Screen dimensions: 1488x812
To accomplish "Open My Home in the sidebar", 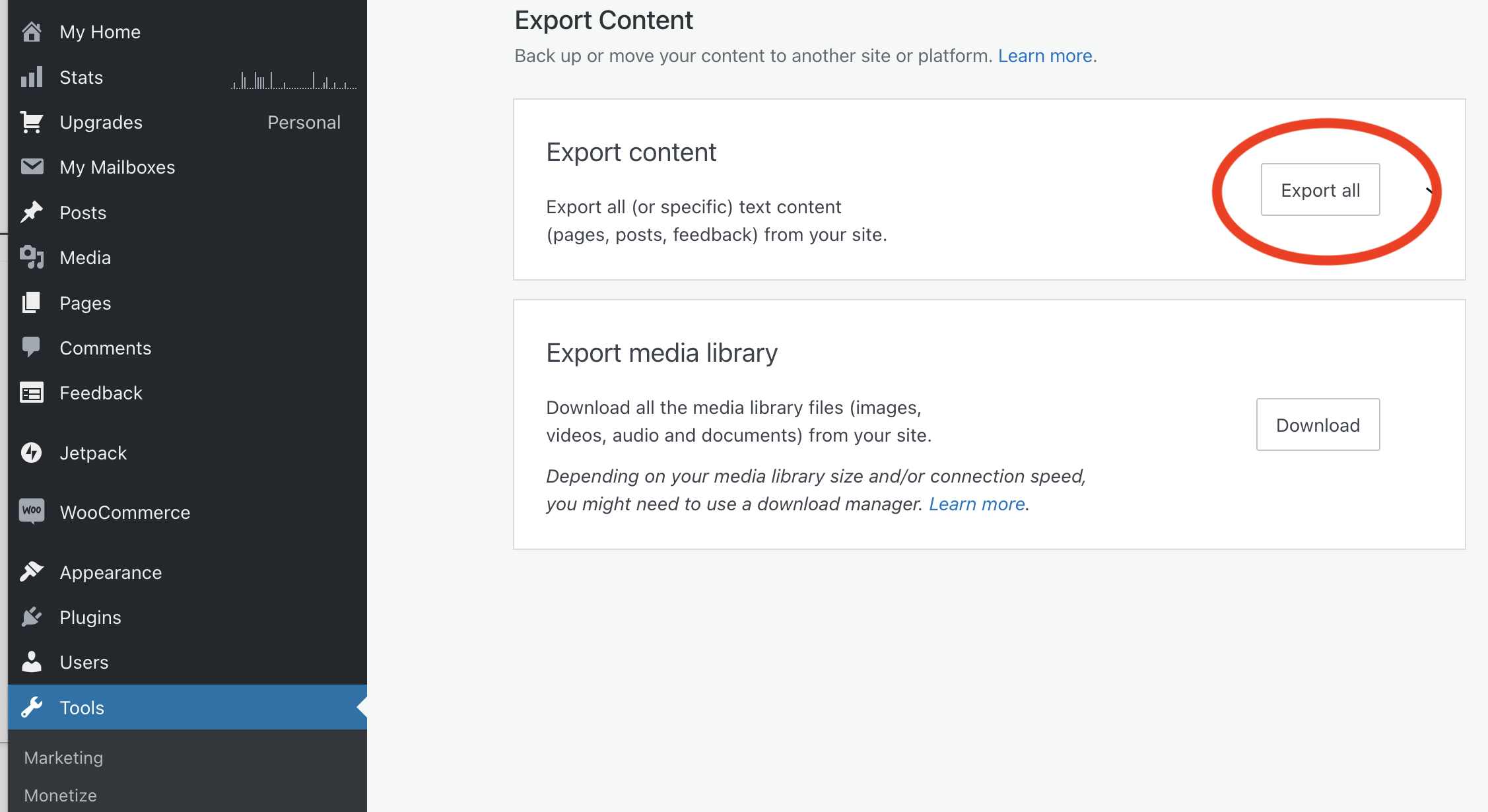I will pos(187,32).
